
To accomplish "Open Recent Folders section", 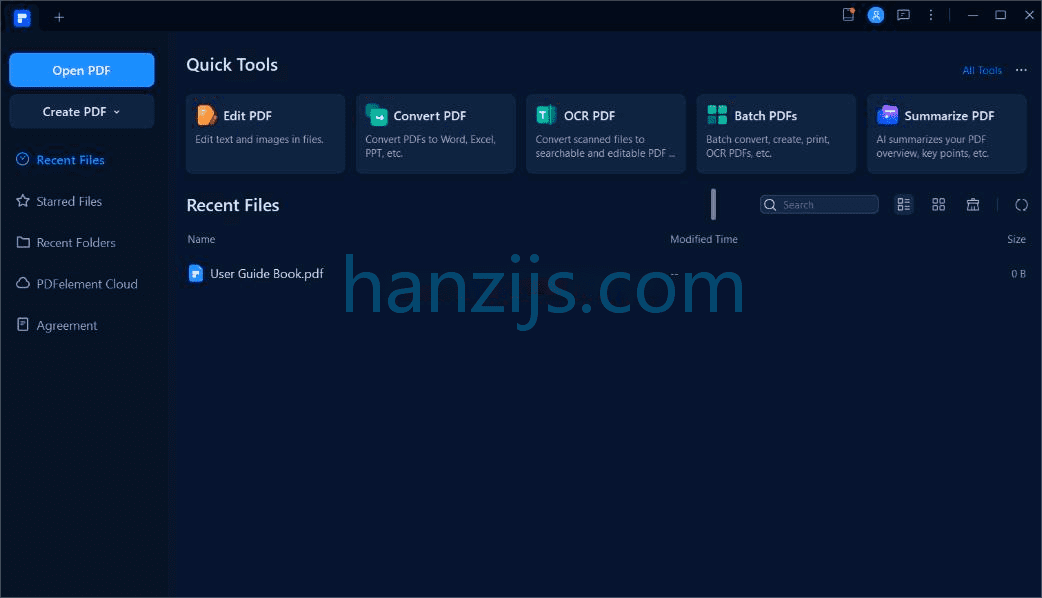I will [76, 243].
